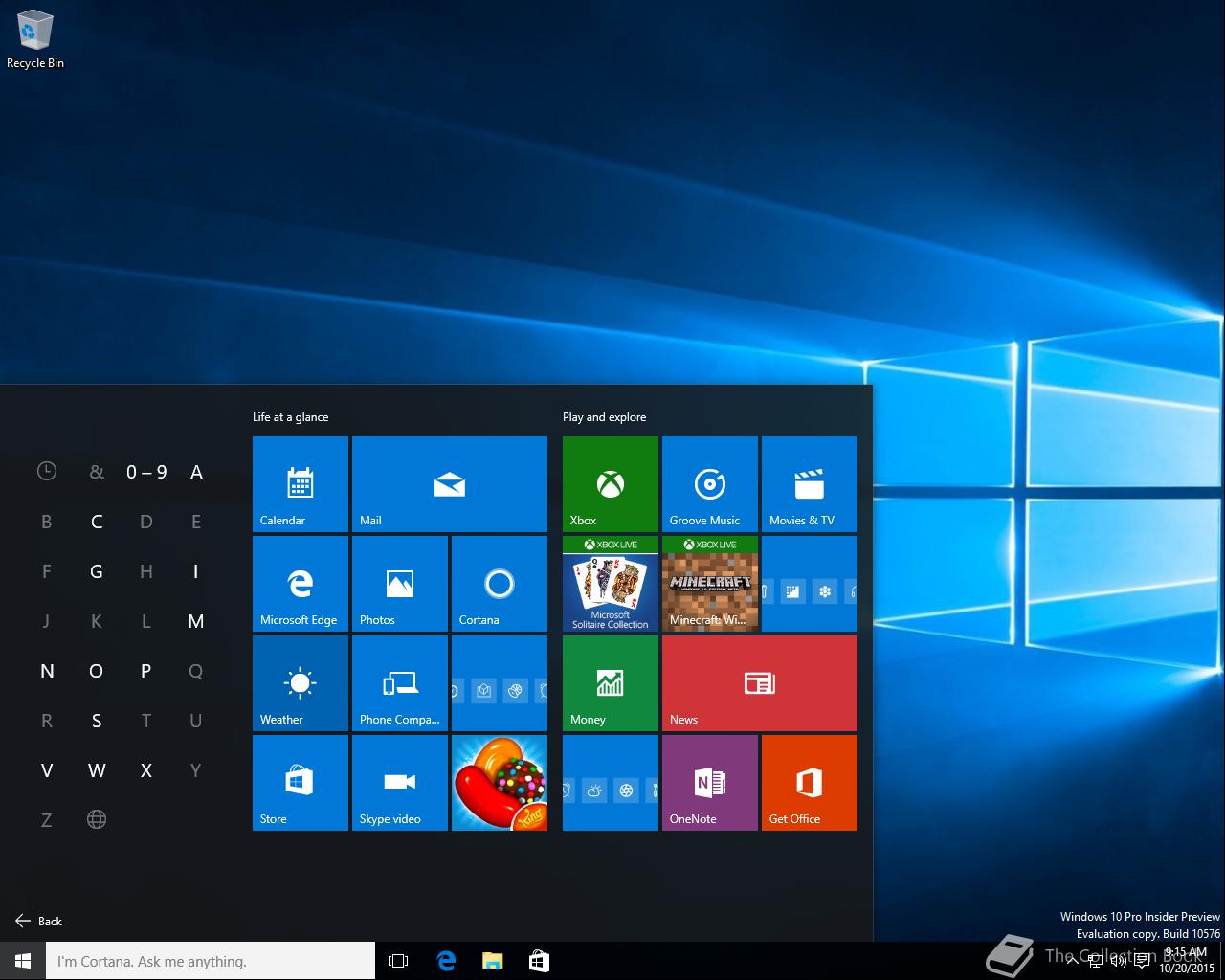Jump to apps starting with G
This screenshot has width=1225, height=980.
(97, 571)
